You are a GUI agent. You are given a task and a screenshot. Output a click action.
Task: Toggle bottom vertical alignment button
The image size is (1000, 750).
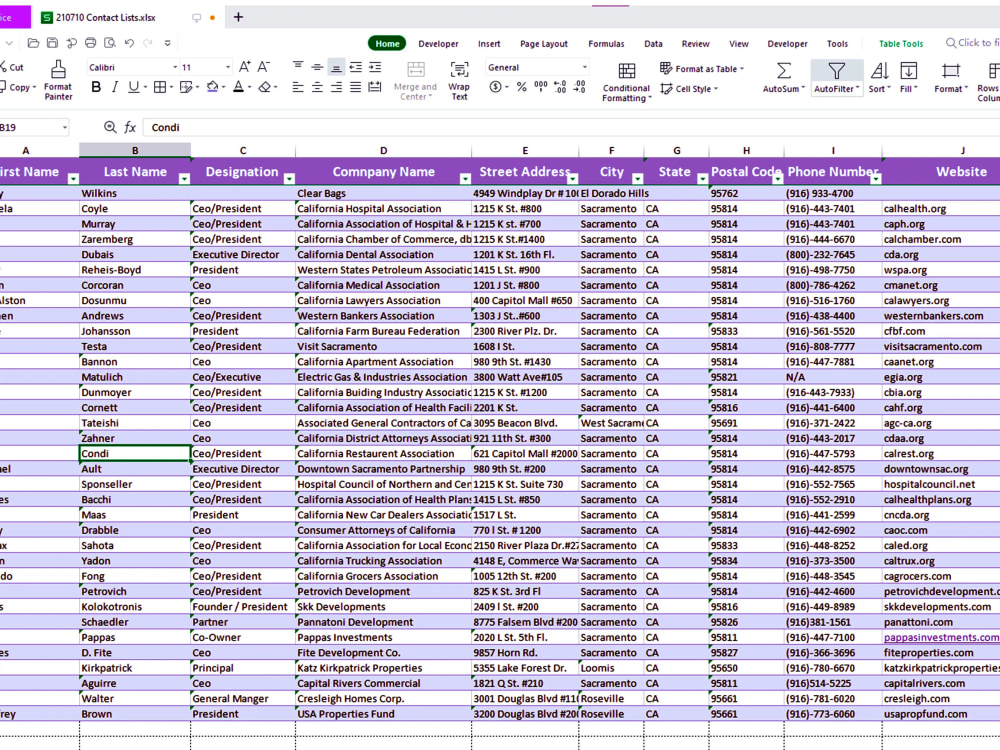pos(336,66)
